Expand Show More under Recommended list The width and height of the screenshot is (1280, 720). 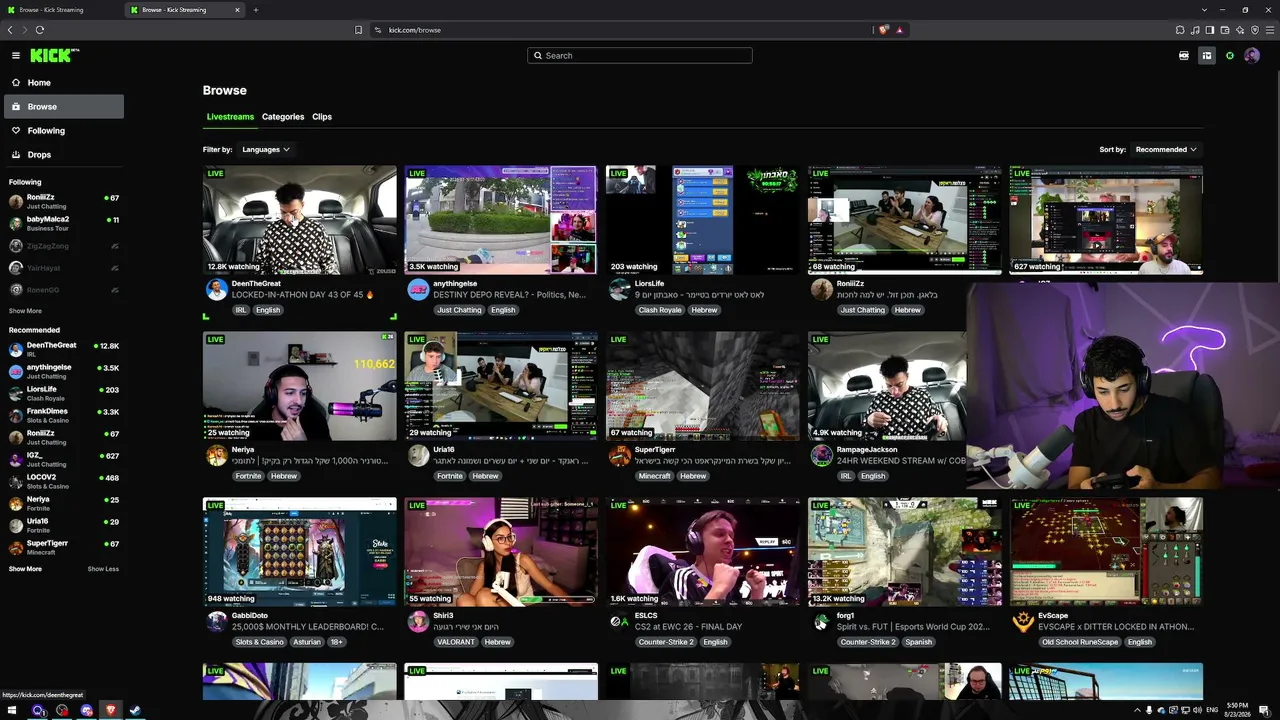coord(25,569)
